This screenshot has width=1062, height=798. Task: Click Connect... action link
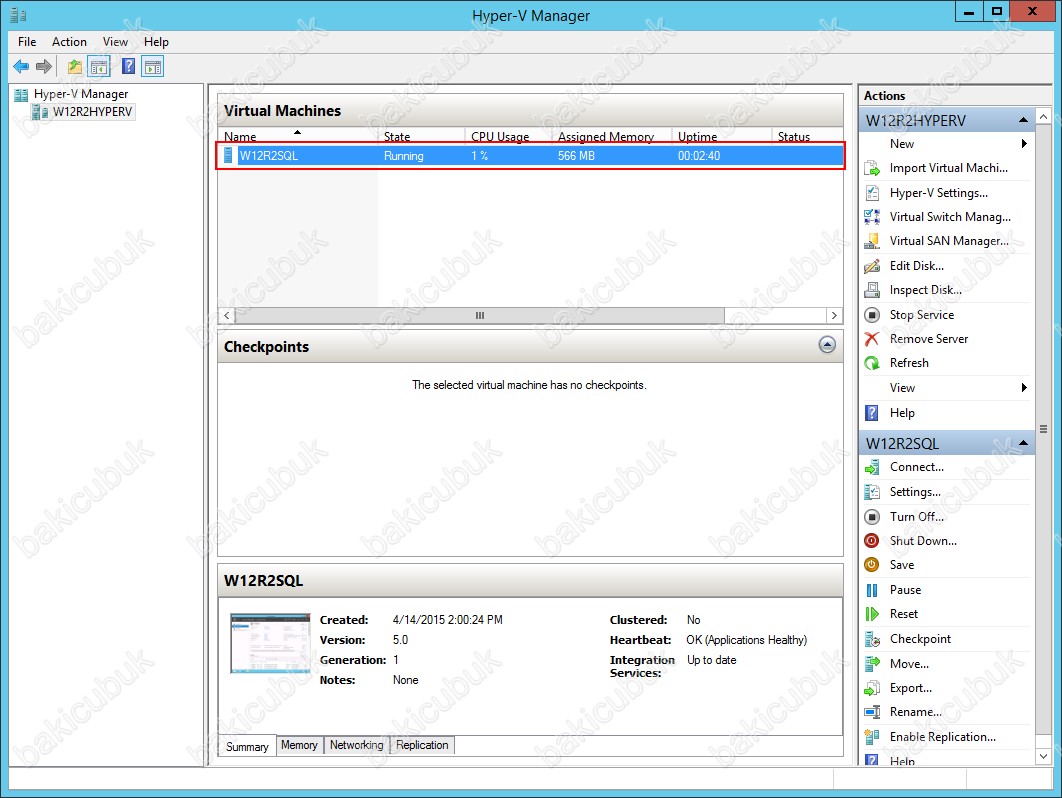916,467
